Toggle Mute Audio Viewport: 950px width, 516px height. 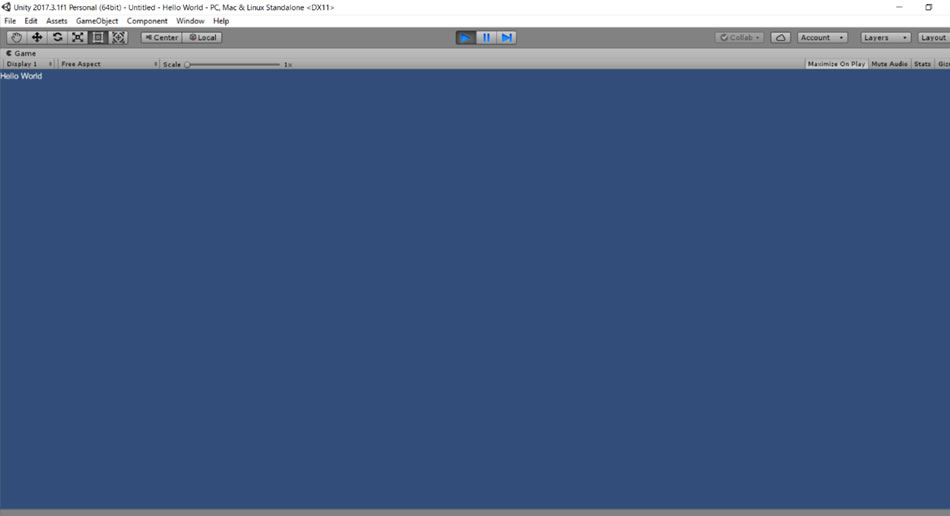889,64
